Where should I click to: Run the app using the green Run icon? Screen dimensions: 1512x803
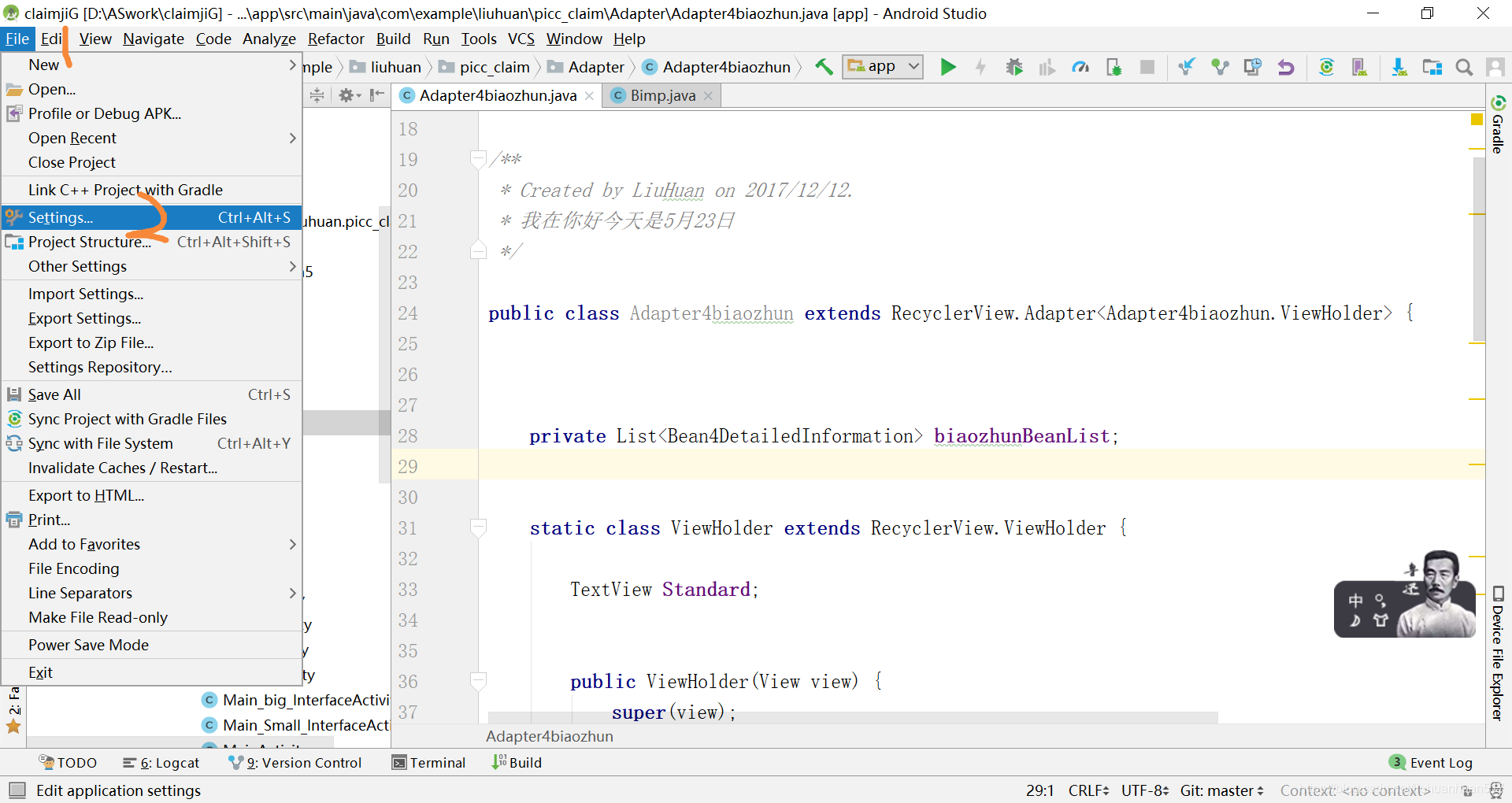948,67
